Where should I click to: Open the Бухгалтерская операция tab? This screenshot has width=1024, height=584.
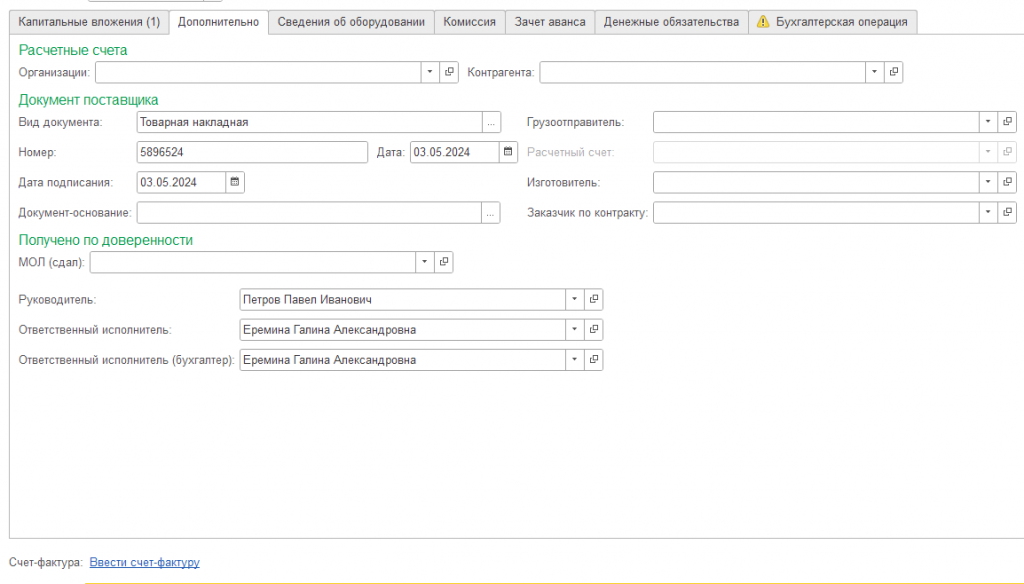tap(833, 22)
